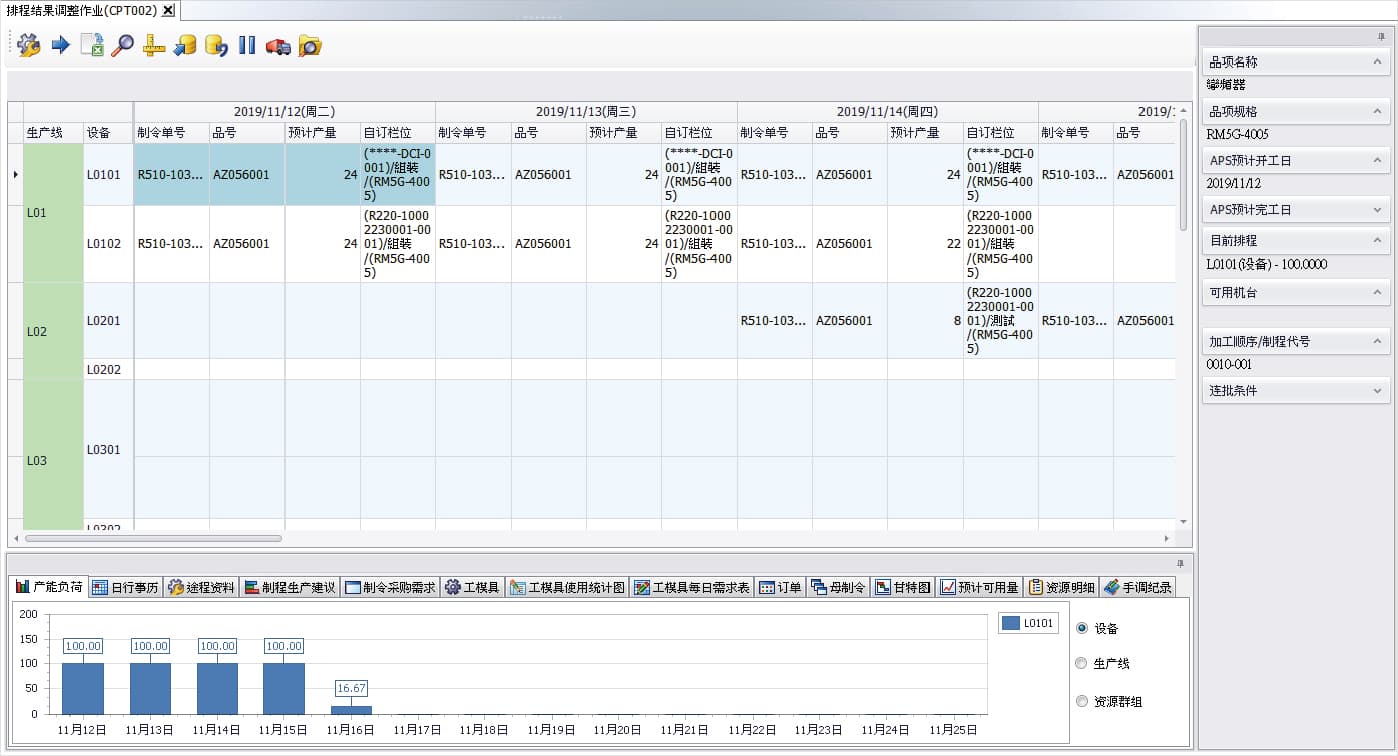Select the L0201 device row
The image size is (1398, 756).
point(108,320)
